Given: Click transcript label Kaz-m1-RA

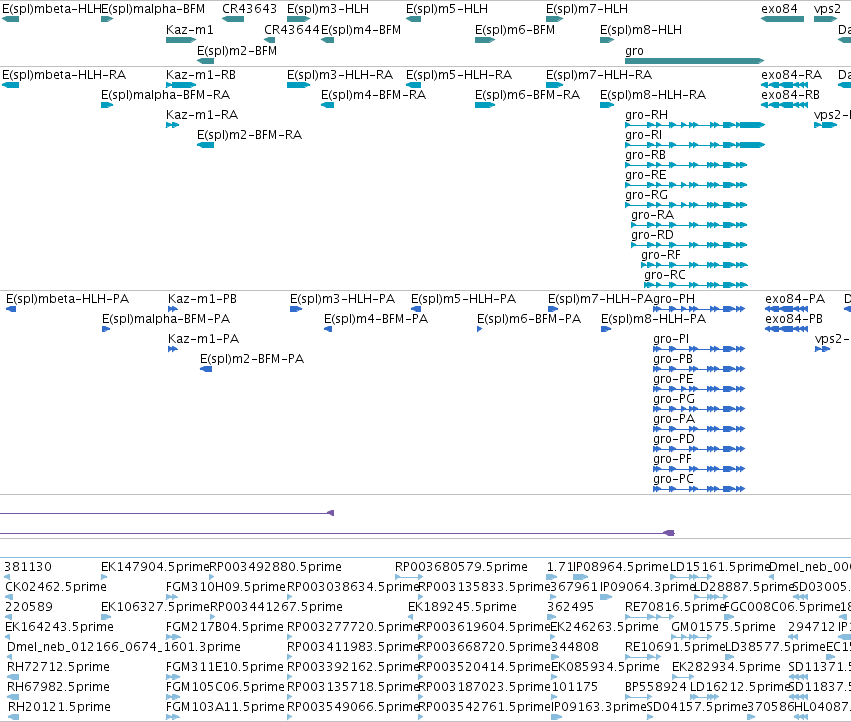Looking at the screenshot, I should pyautogui.click(x=202, y=115).
